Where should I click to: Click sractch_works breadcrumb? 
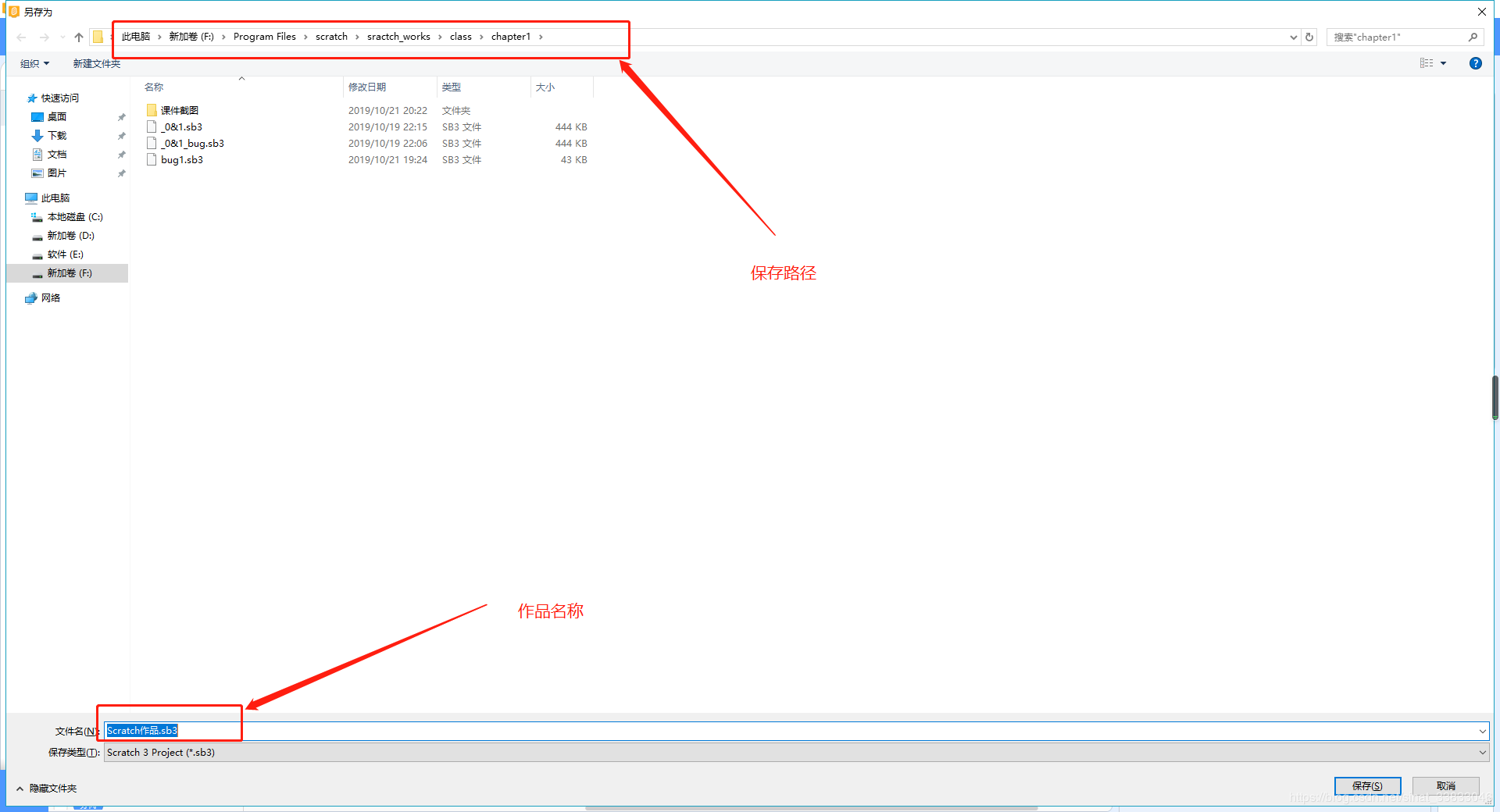(x=398, y=37)
